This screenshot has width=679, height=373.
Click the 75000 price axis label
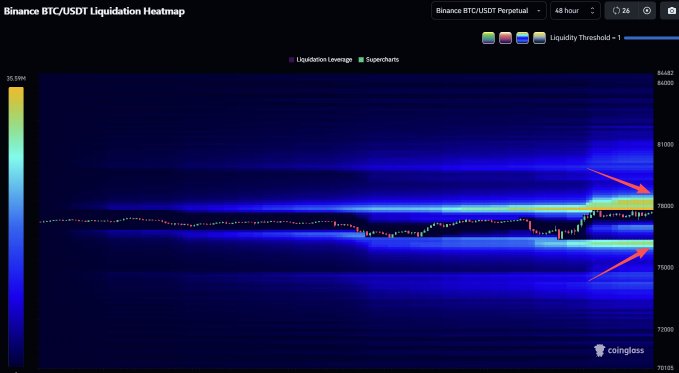tap(666, 267)
